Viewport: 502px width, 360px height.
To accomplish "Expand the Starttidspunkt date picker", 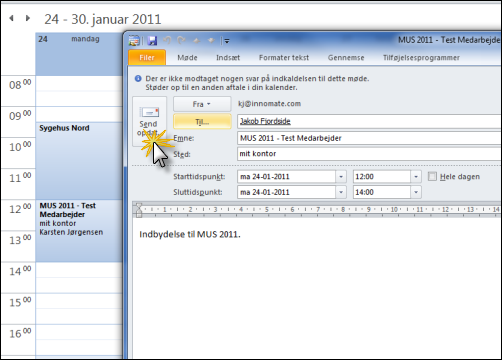I will pos(341,177).
